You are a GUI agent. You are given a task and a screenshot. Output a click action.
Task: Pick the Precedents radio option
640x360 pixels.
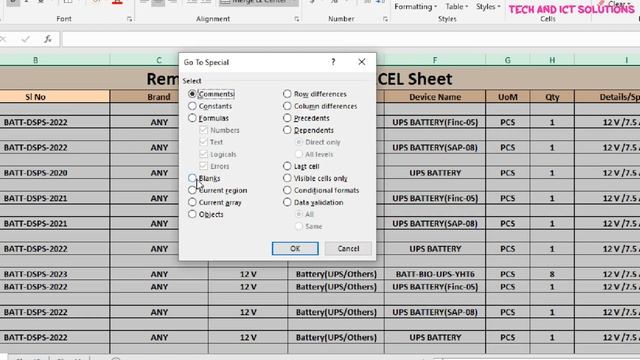(306, 118)
